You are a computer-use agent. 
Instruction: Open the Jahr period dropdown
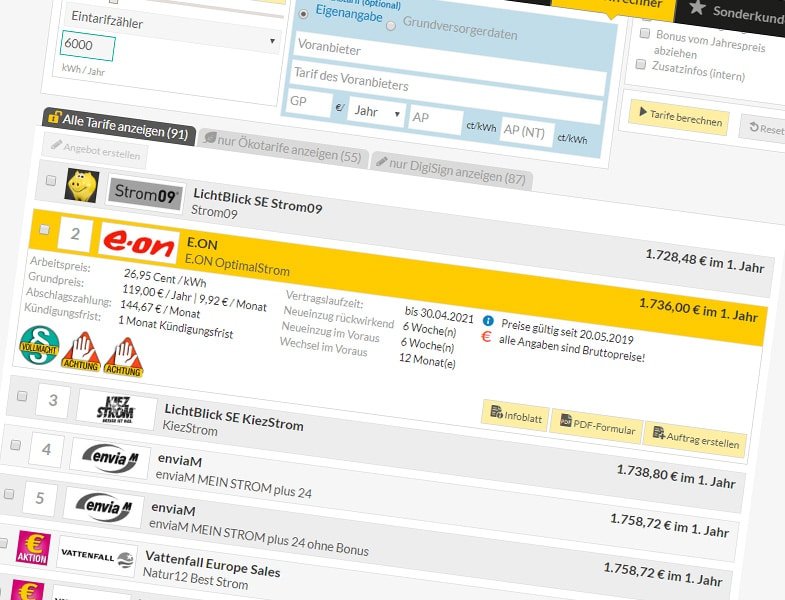click(x=375, y=113)
